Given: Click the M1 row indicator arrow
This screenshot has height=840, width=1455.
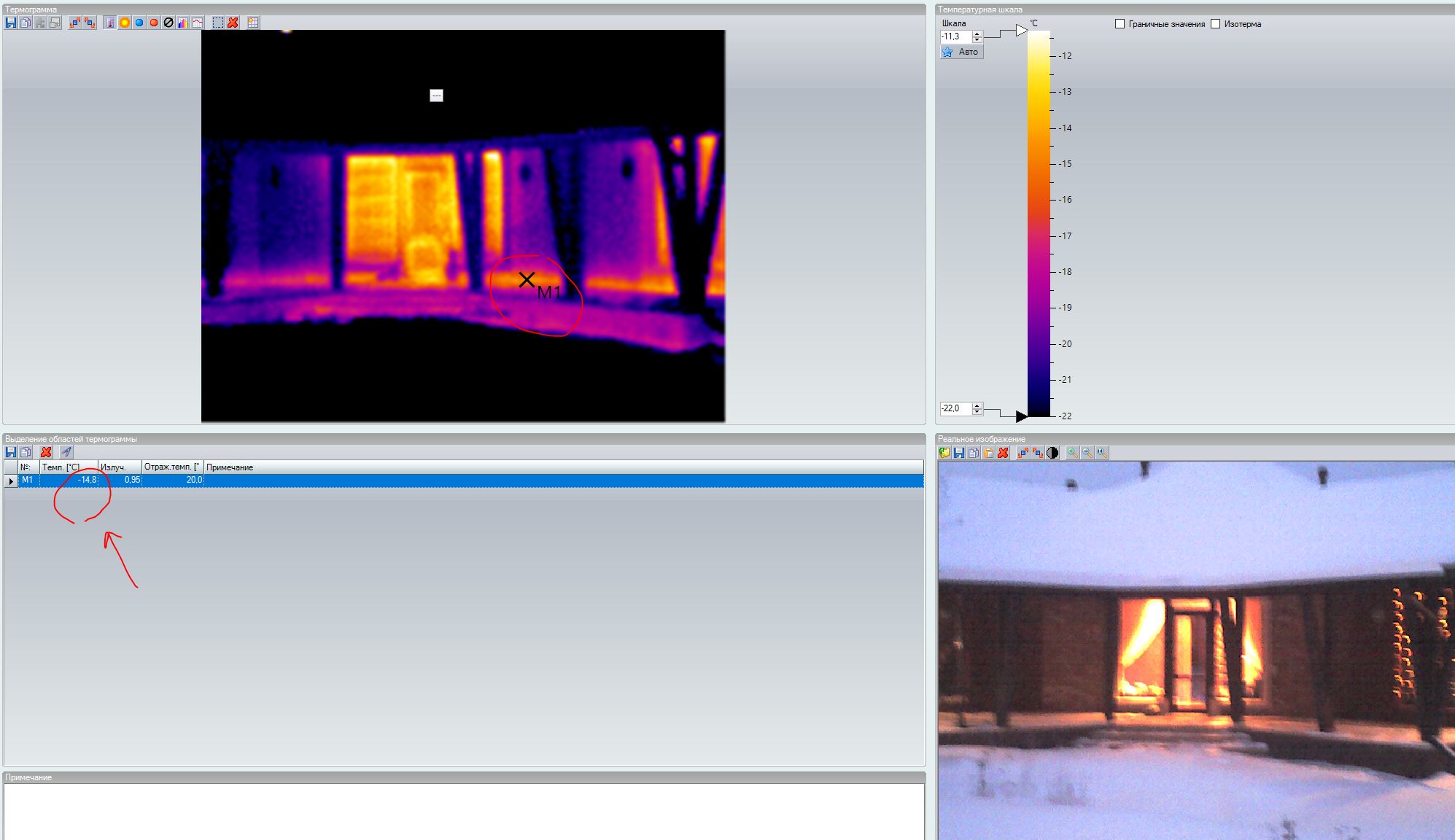Looking at the screenshot, I should [x=11, y=481].
